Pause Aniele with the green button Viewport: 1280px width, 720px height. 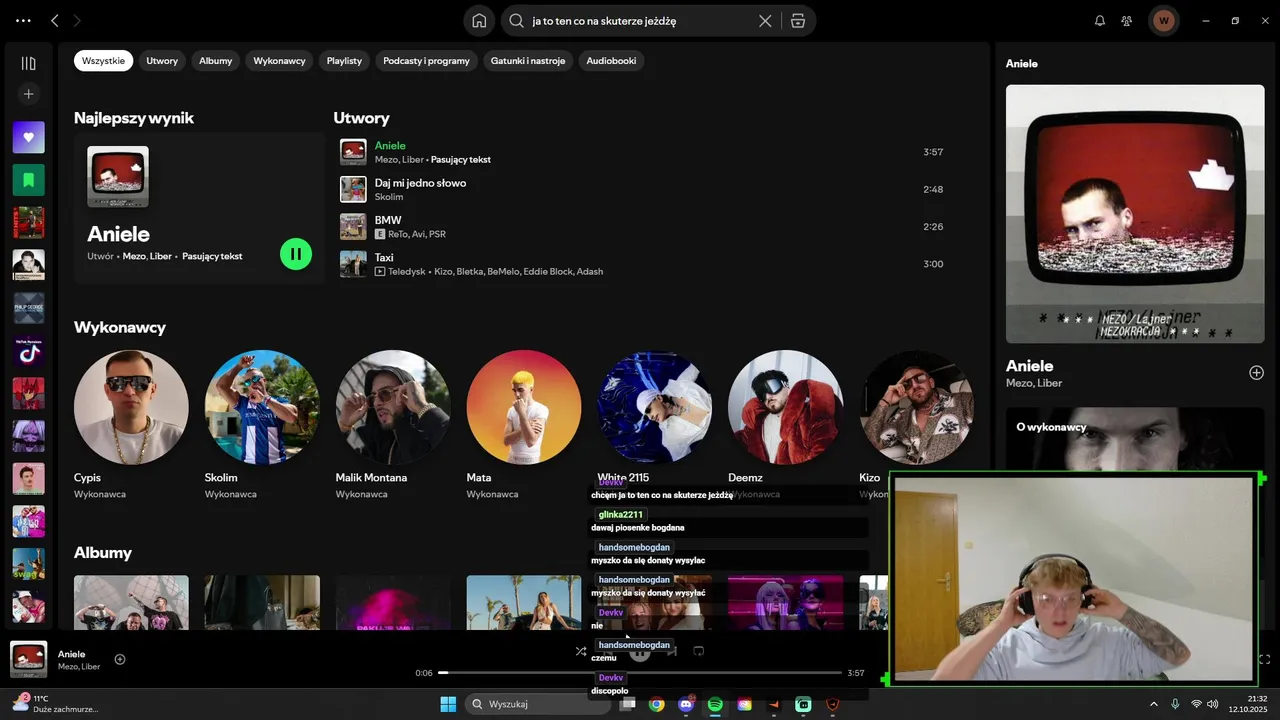click(296, 254)
